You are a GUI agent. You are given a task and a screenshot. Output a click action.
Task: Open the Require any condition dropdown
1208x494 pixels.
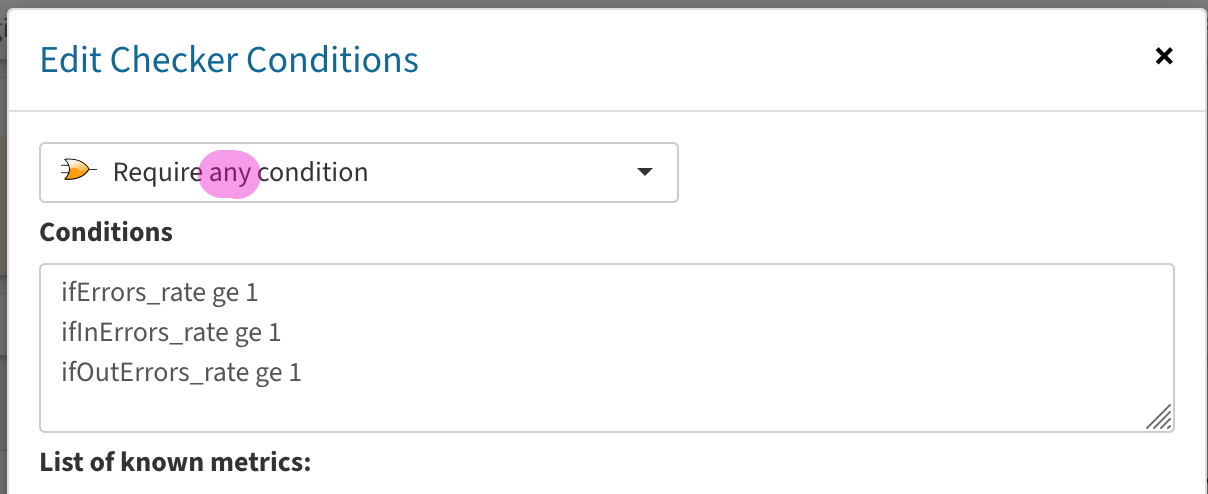359,172
